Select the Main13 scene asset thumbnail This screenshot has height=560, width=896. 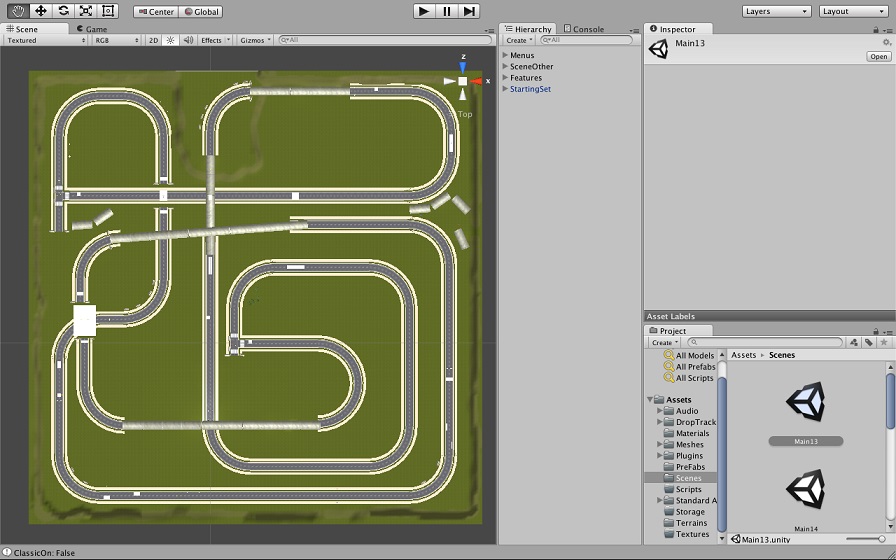coord(805,402)
